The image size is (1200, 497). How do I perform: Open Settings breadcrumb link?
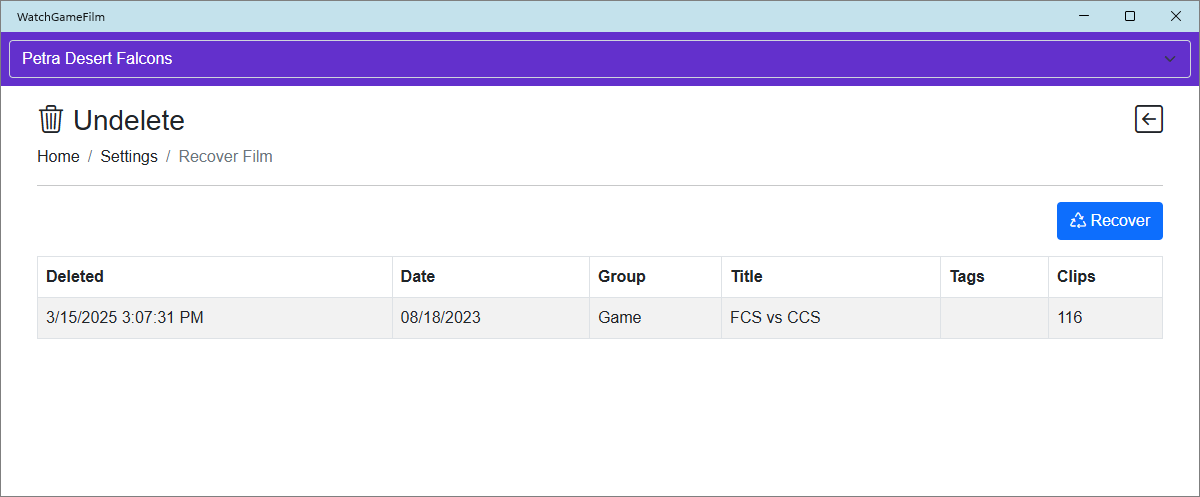(x=129, y=157)
